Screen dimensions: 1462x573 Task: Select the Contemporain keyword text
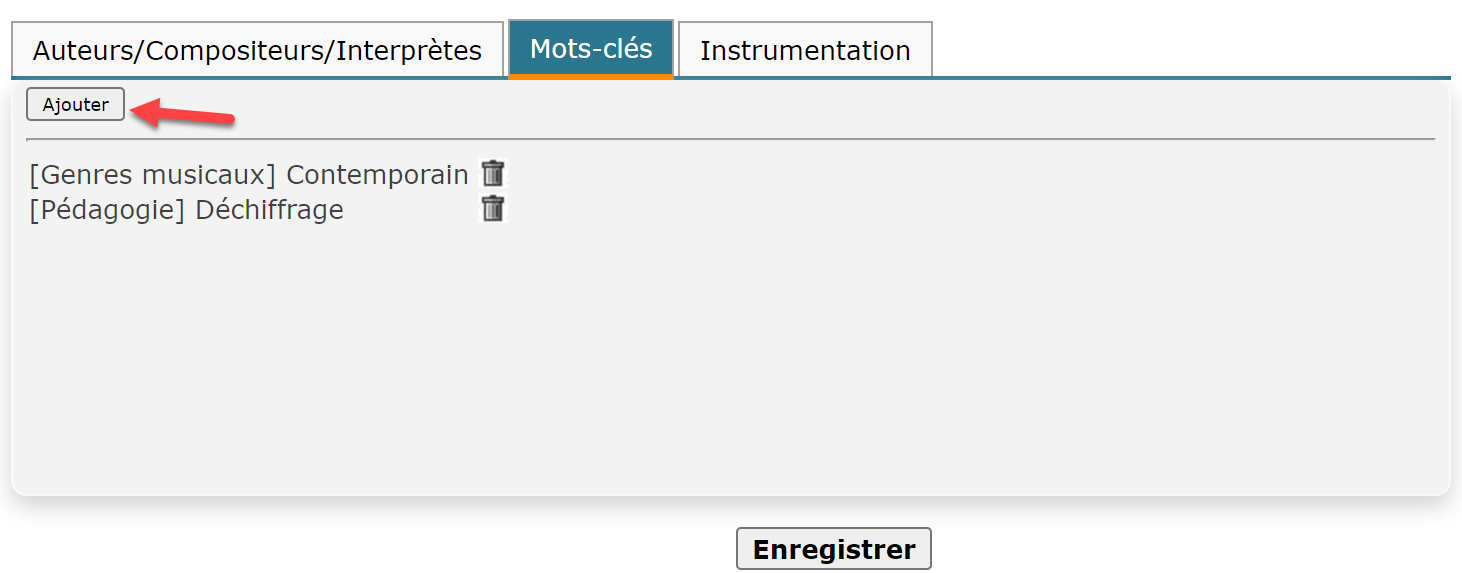(x=377, y=175)
